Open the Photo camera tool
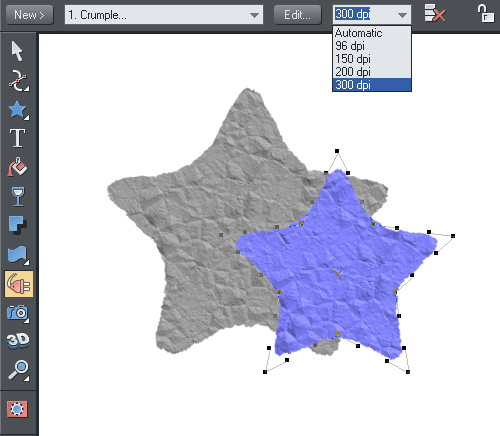Screen dimensions: 500x436 pyautogui.click(x=18, y=313)
